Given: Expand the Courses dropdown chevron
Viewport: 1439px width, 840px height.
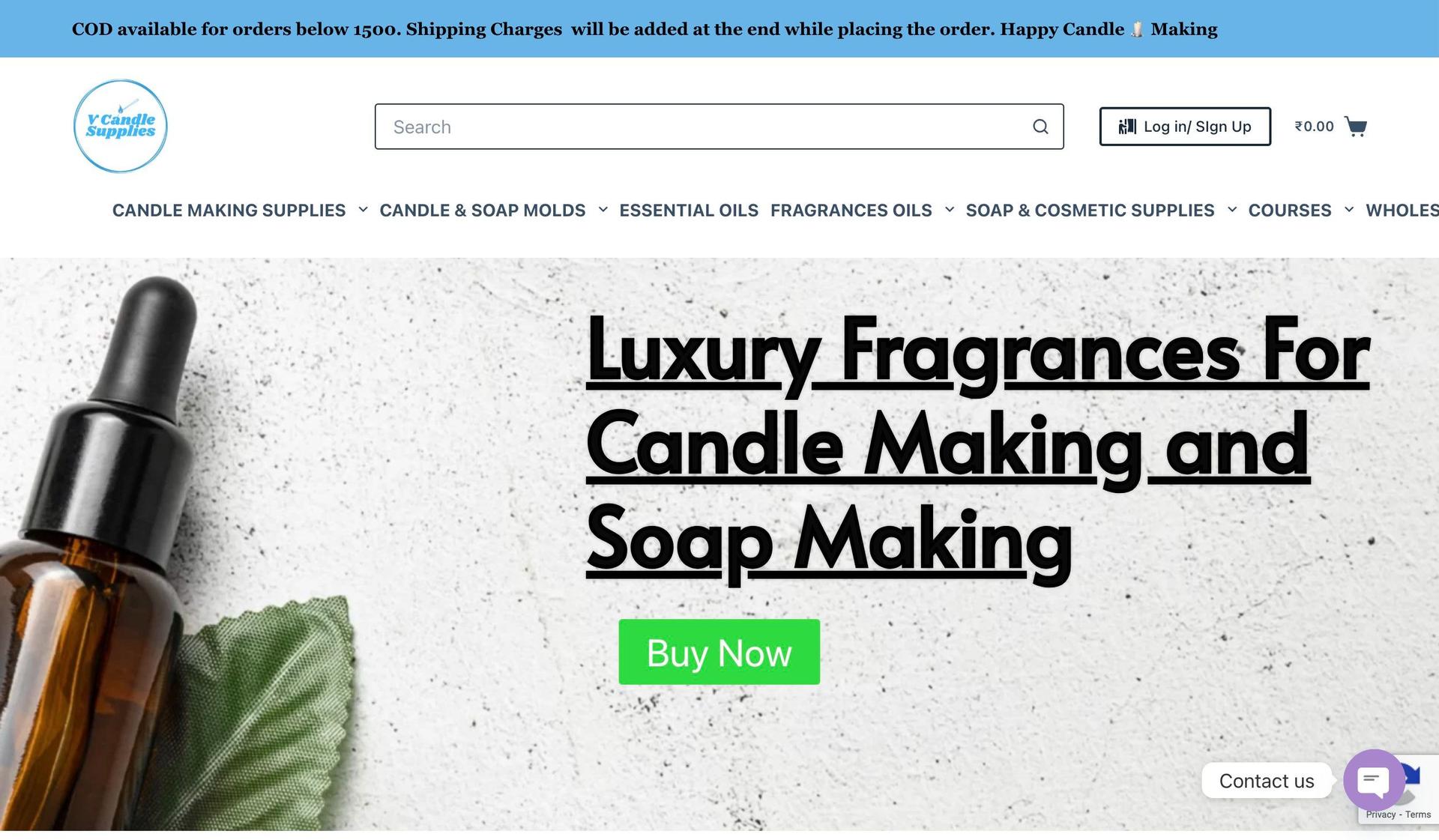Looking at the screenshot, I should (1349, 210).
